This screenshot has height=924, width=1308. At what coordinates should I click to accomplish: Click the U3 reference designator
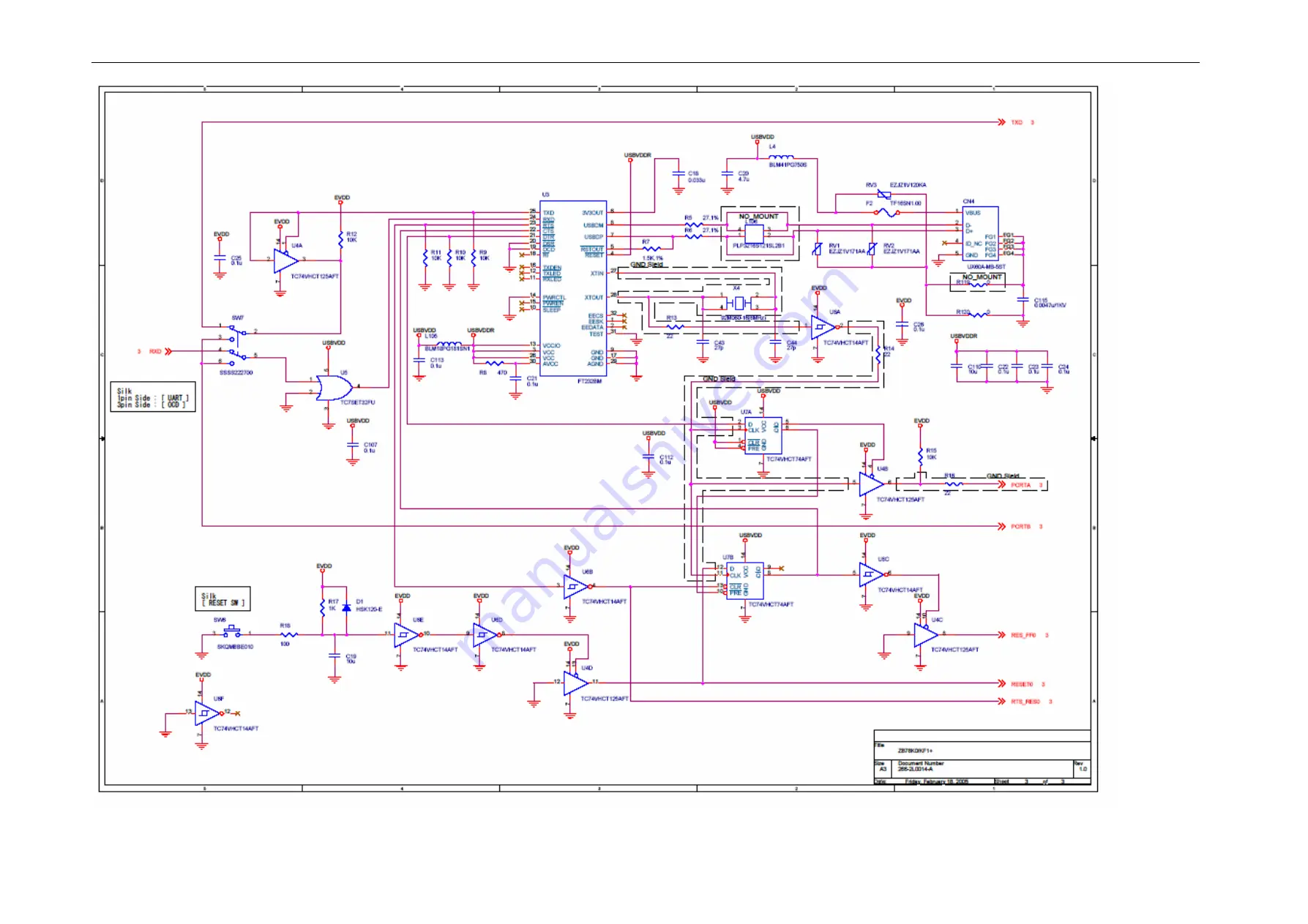(x=545, y=195)
